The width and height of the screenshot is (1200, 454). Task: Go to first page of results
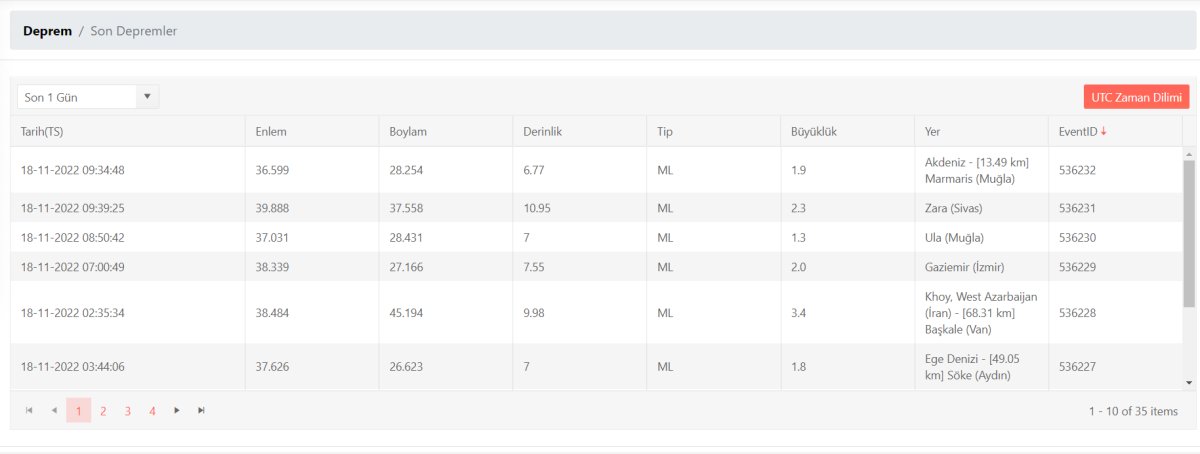pyautogui.click(x=29, y=410)
